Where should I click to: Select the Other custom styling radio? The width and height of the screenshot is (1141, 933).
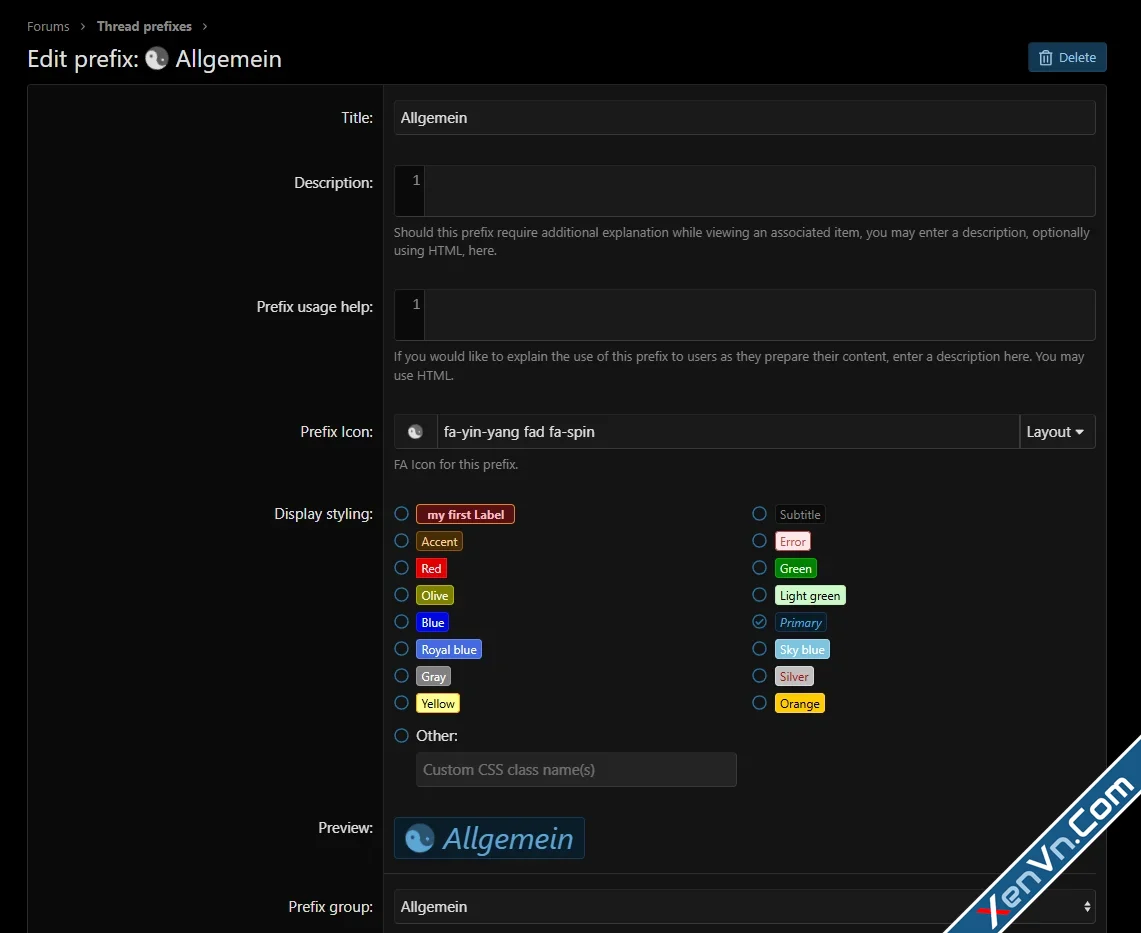tap(401, 735)
